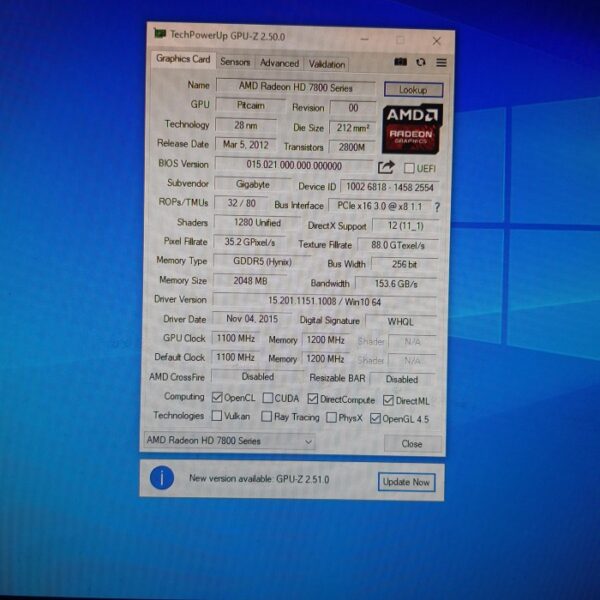
Task: Click the Update Now button
Action: [406, 482]
